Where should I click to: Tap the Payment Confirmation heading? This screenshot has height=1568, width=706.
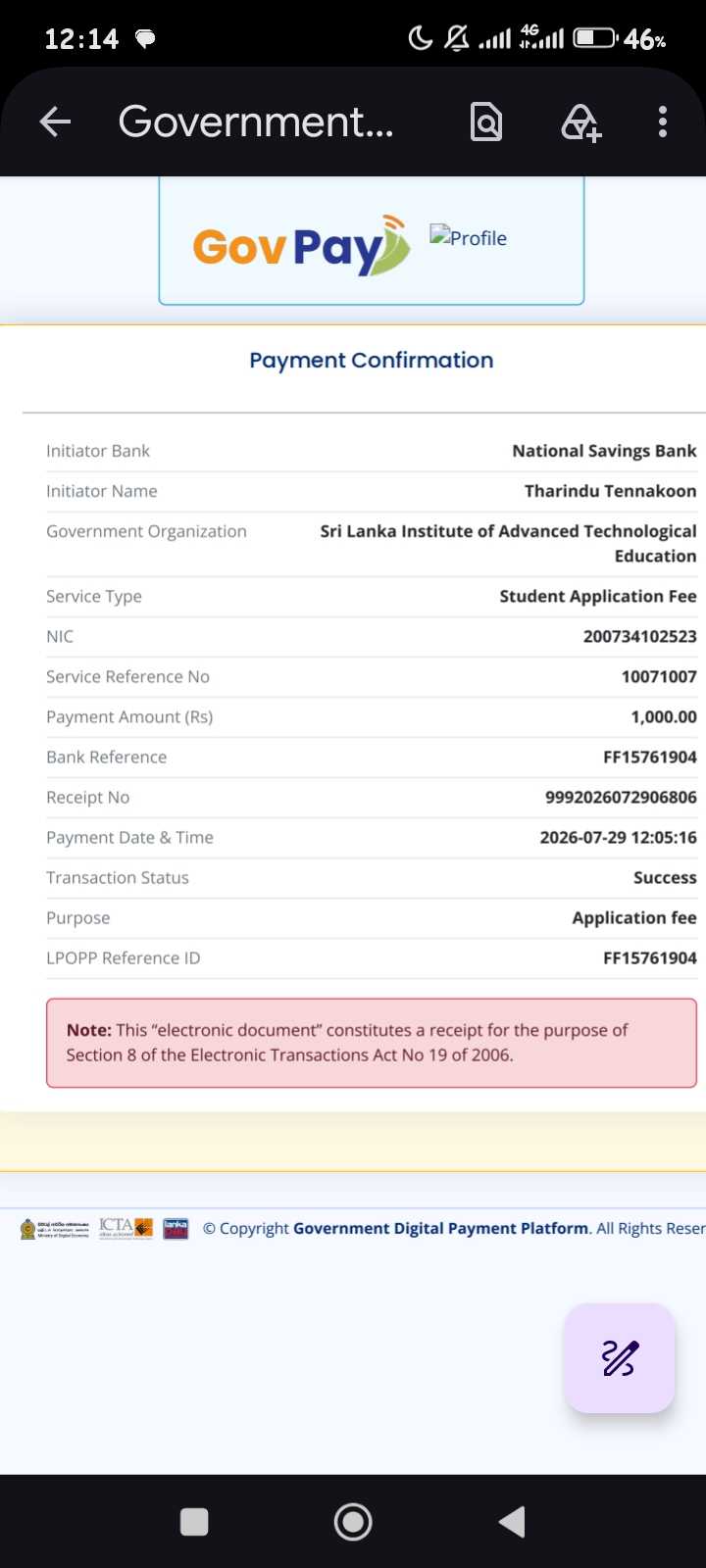point(372,360)
